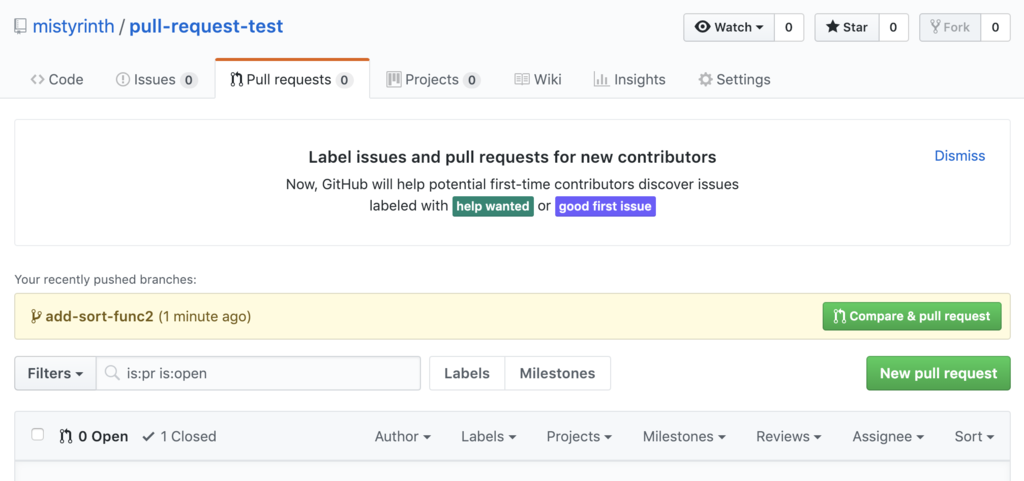This screenshot has height=481, width=1024.
Task: Expand the Filters dropdown
Action: [x=55, y=373]
